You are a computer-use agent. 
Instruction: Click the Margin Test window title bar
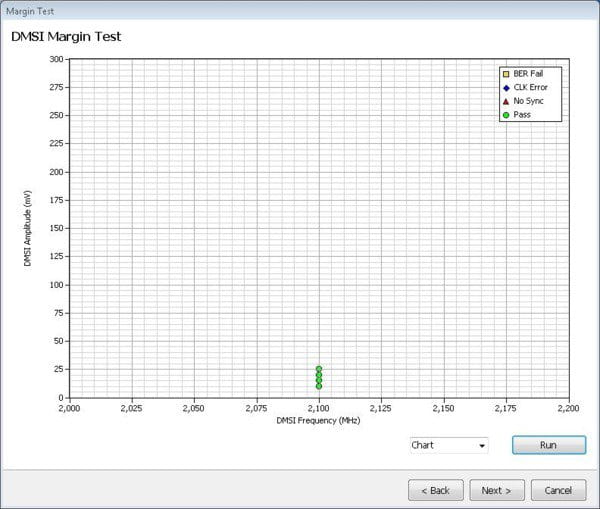click(x=300, y=11)
